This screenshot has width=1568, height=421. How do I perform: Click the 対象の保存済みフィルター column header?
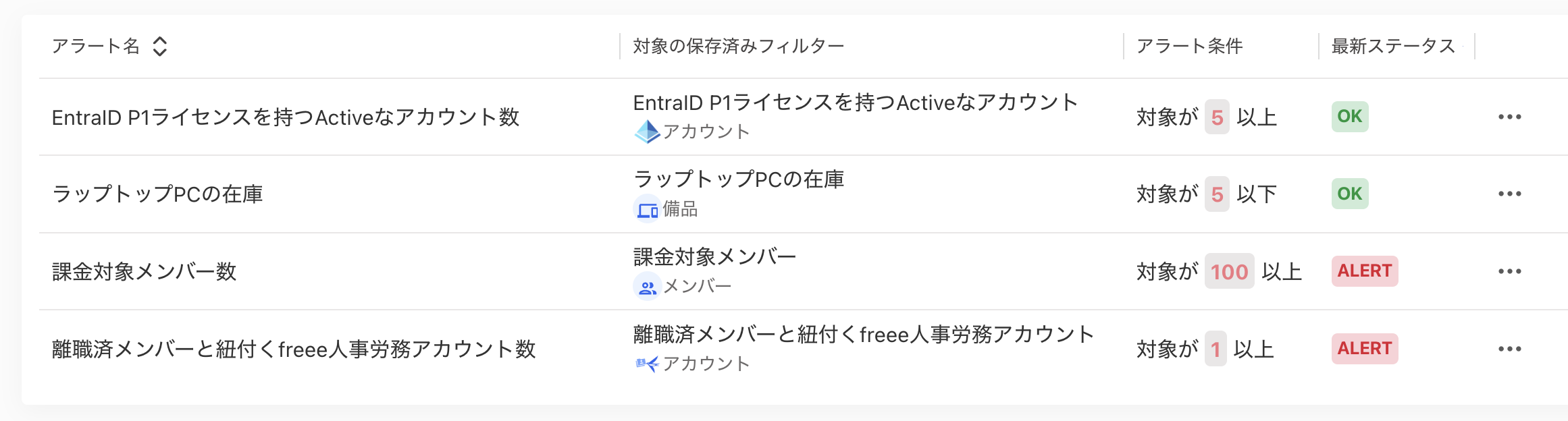tap(738, 47)
